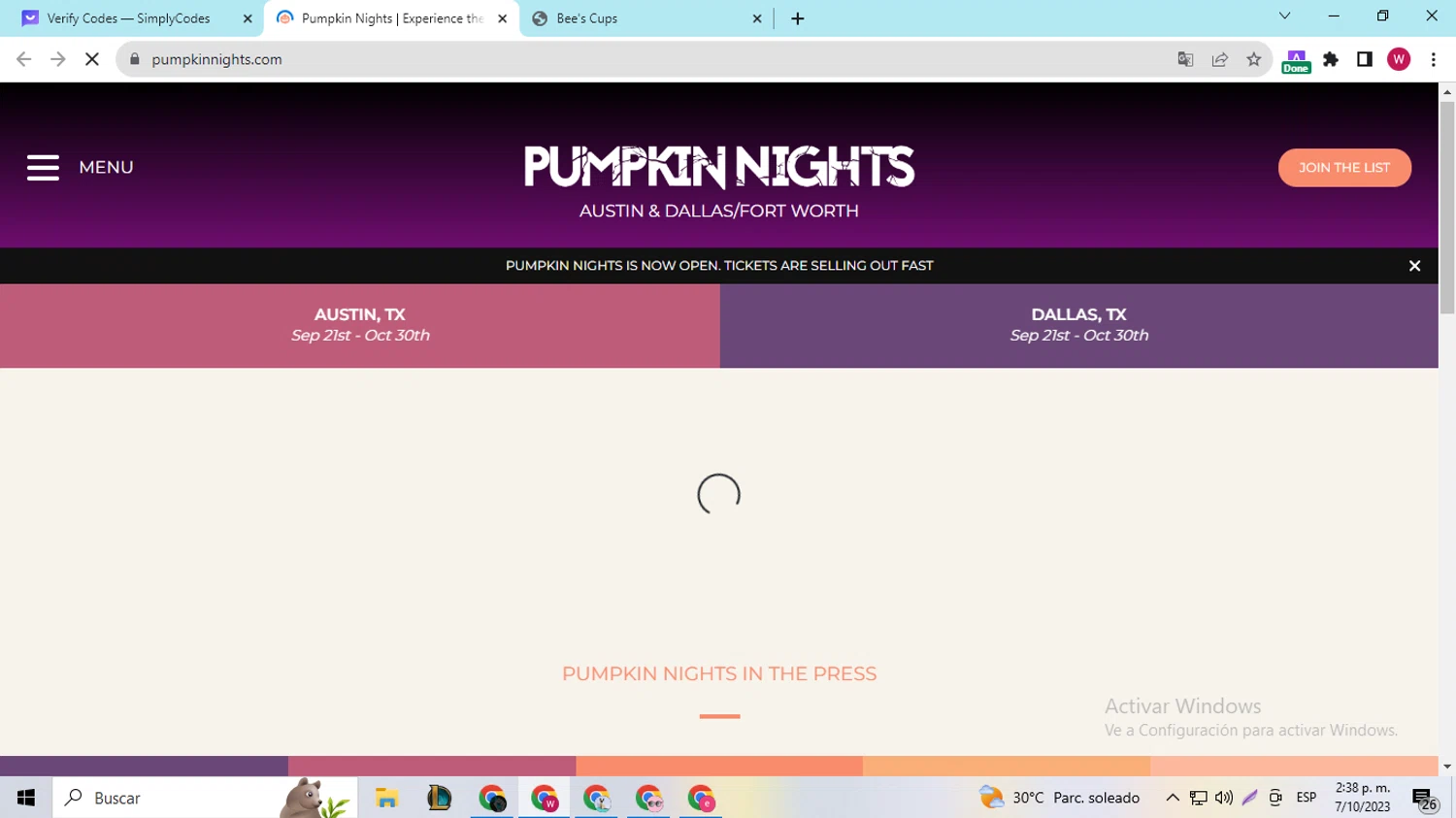Open League of Legends taskbar icon
1456x818 pixels.
click(440, 799)
